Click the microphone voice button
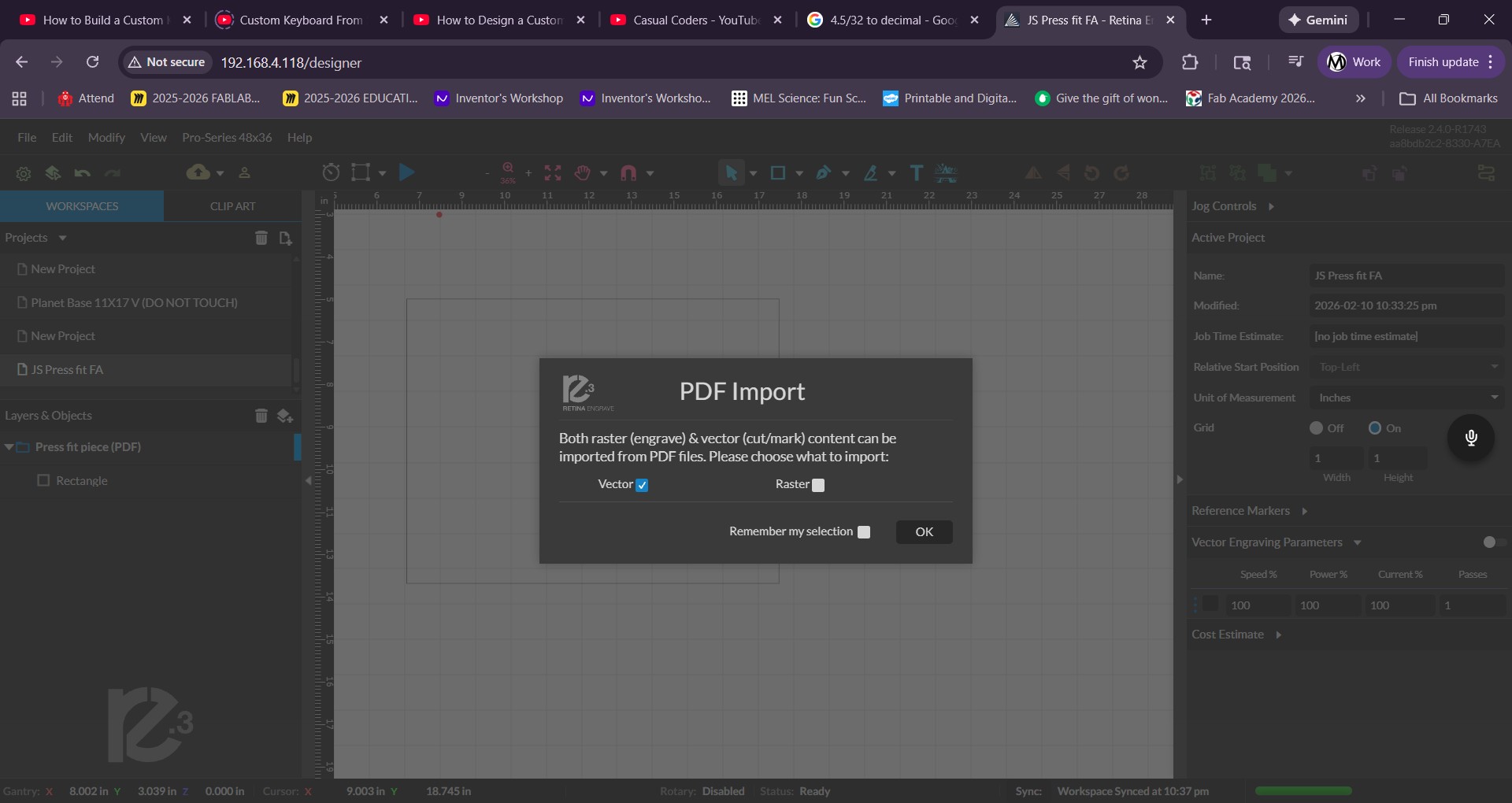This screenshot has height=803, width=1512. coord(1471,438)
